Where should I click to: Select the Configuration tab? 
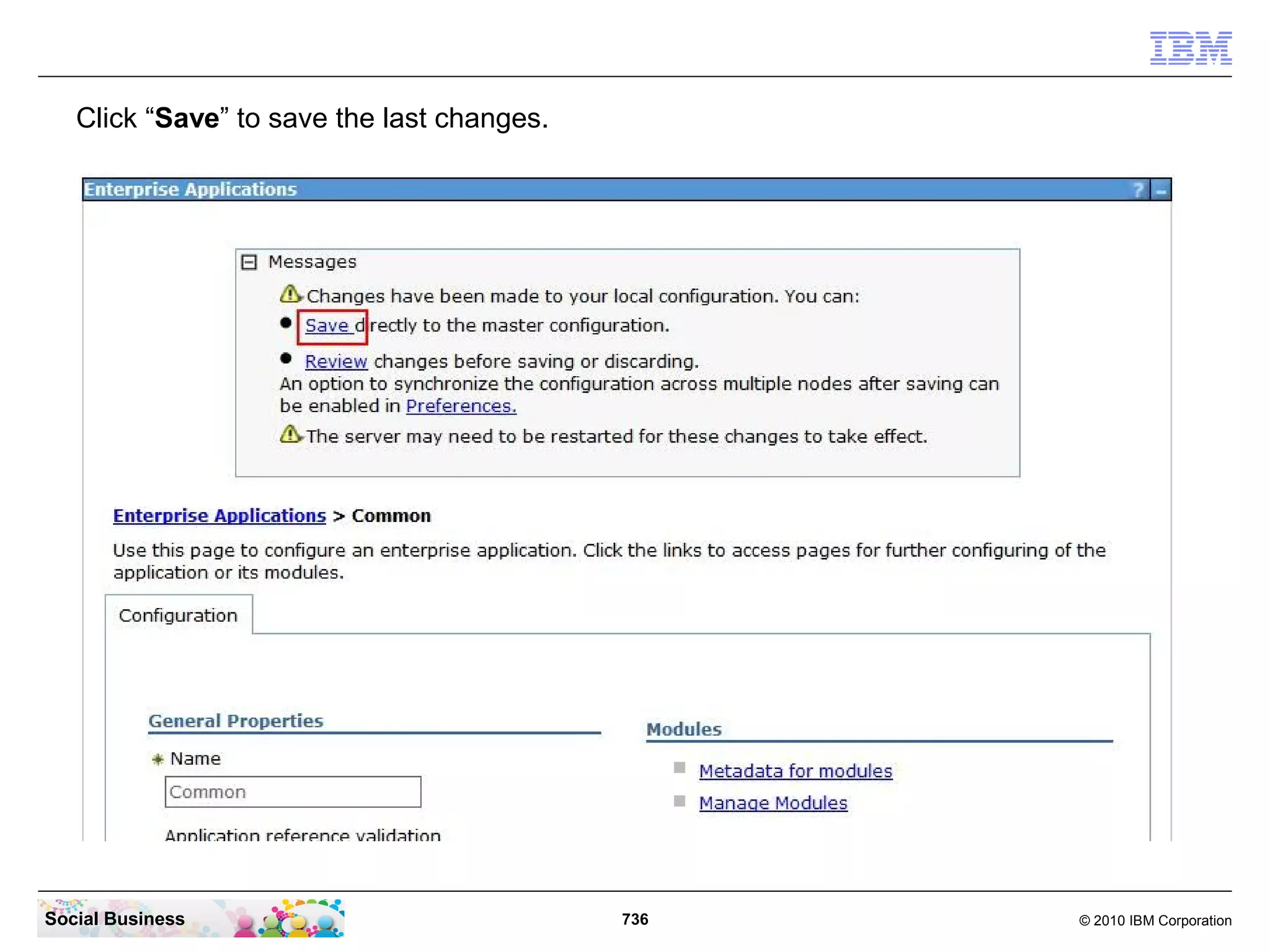tap(179, 615)
